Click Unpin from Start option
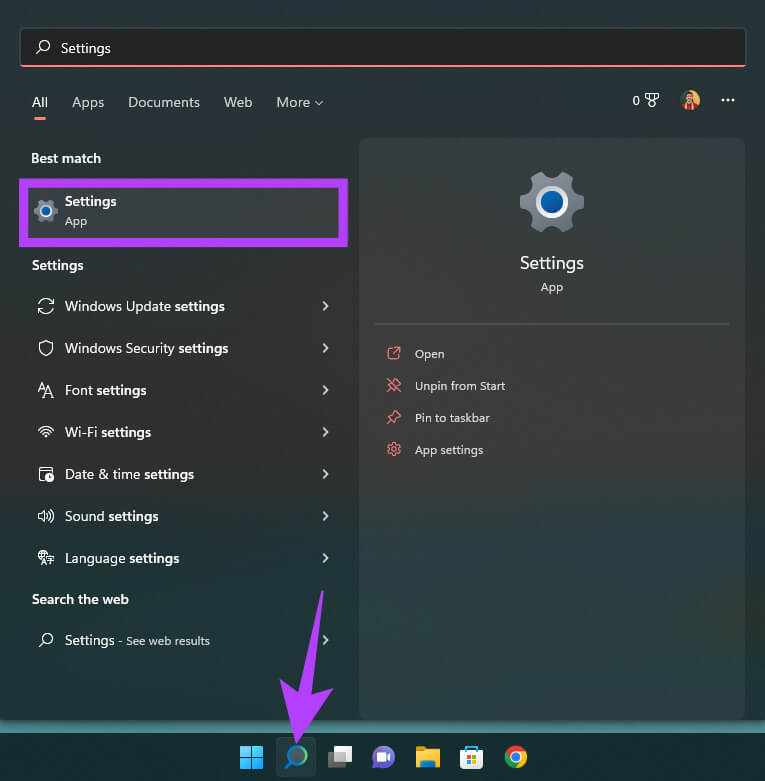The height and width of the screenshot is (781, 765). [460, 386]
